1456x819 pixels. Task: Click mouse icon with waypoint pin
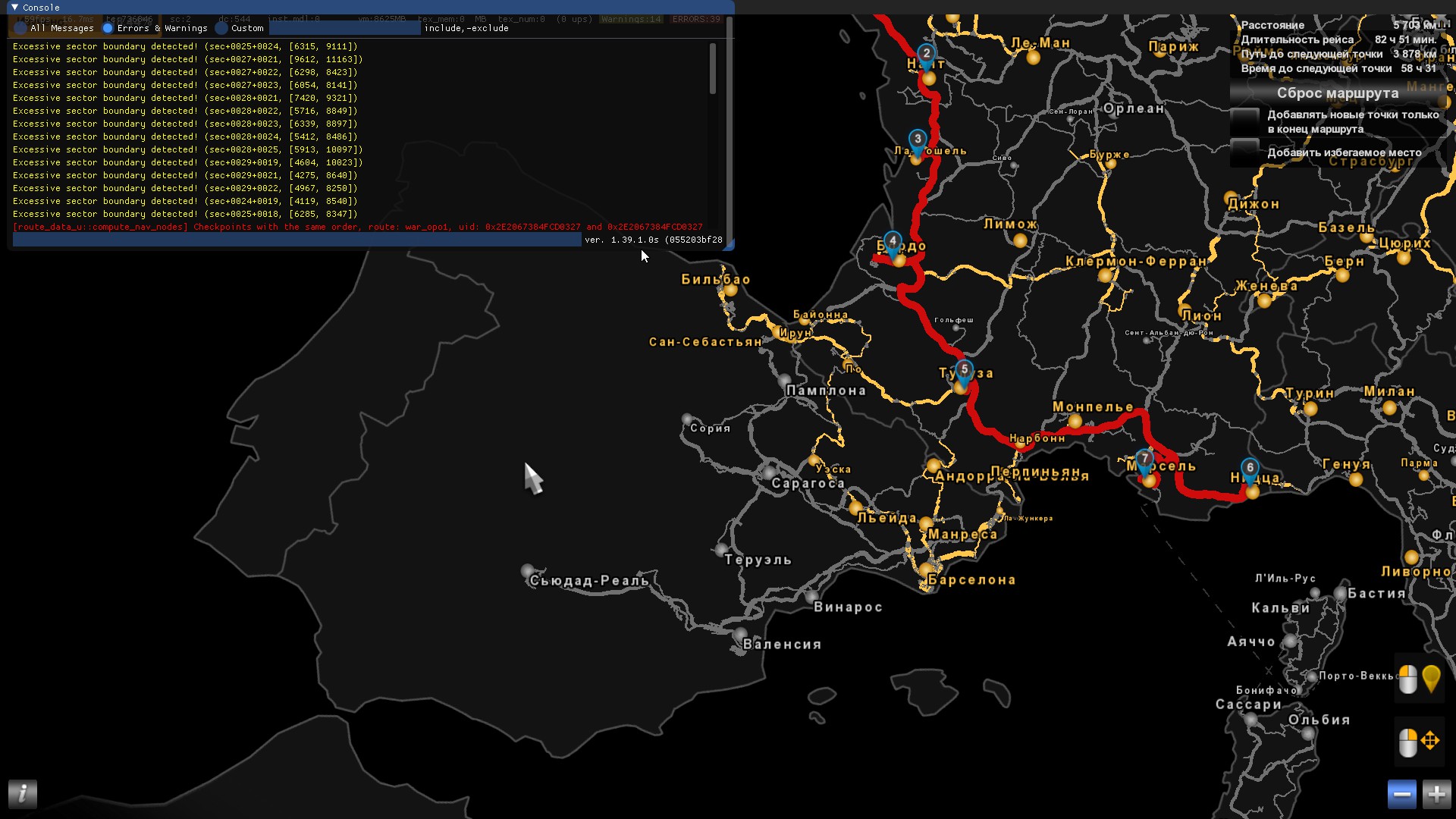tap(1420, 679)
